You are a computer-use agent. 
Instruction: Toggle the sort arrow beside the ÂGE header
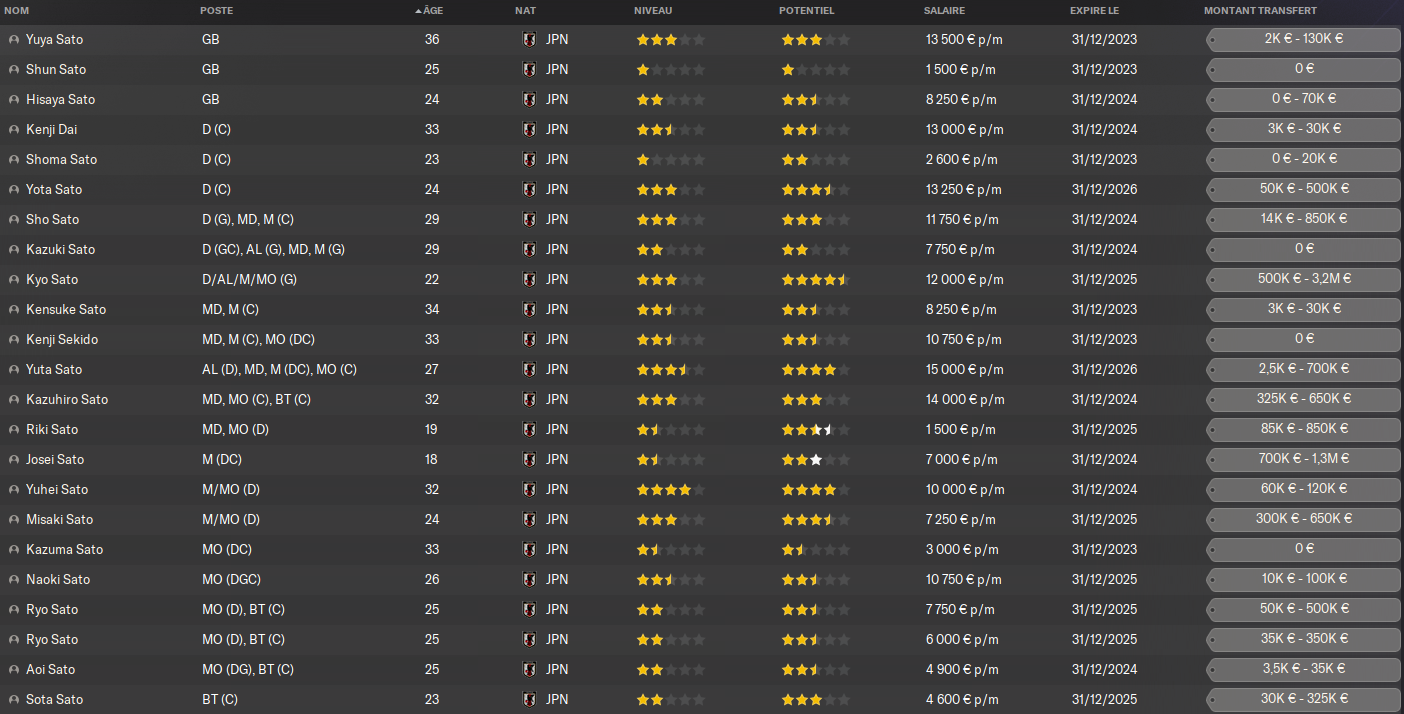point(418,11)
